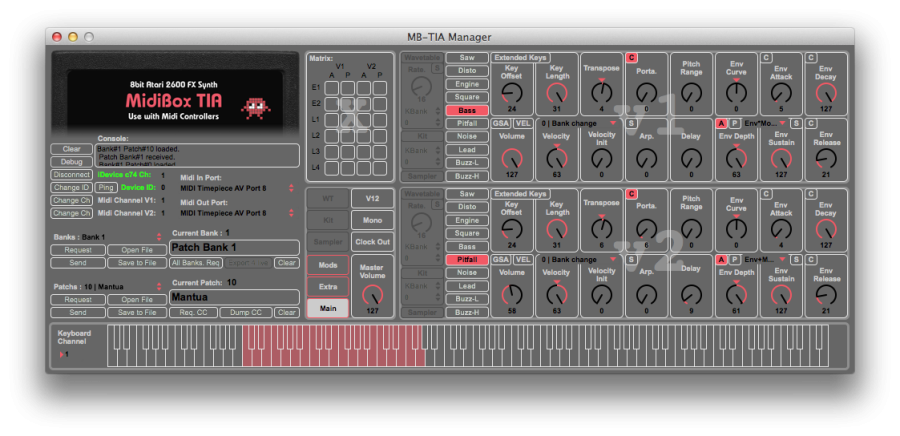900x436 pixels.
Task: Select Saw waveform for voice 1
Action: [467, 58]
